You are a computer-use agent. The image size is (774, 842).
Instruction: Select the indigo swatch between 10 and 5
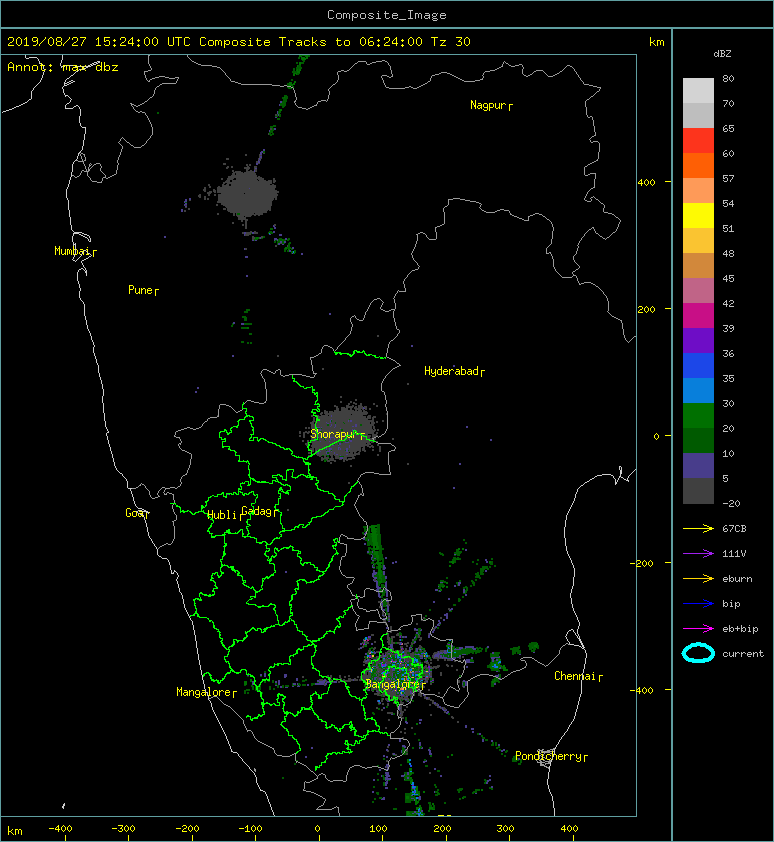tap(698, 465)
